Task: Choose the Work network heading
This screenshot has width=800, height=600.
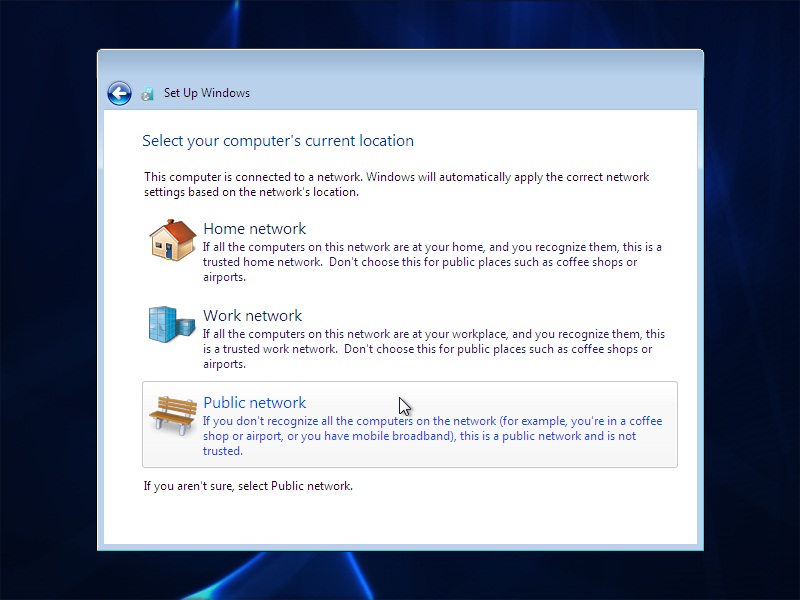Action: [x=253, y=315]
